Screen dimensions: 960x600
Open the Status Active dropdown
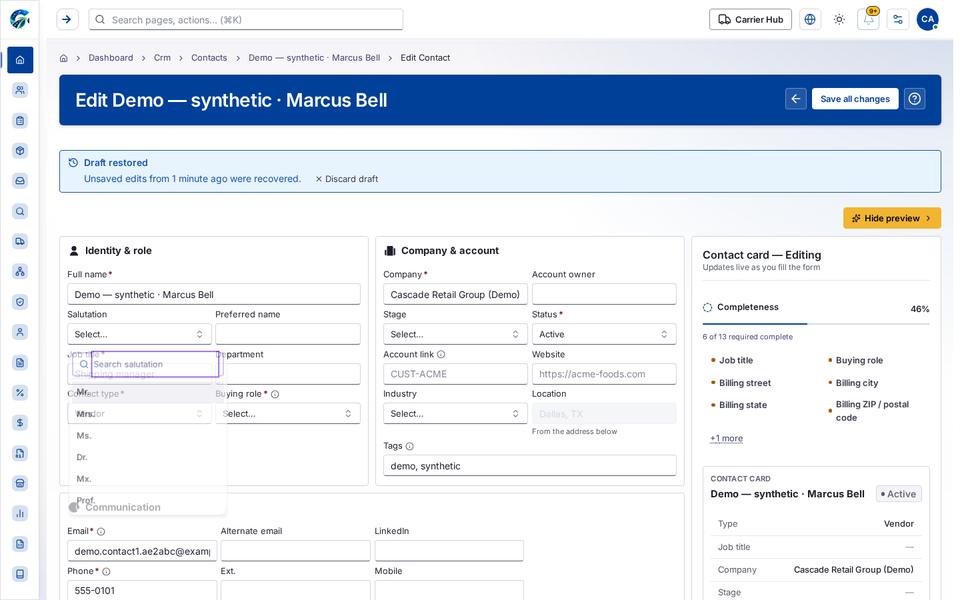[604, 334]
